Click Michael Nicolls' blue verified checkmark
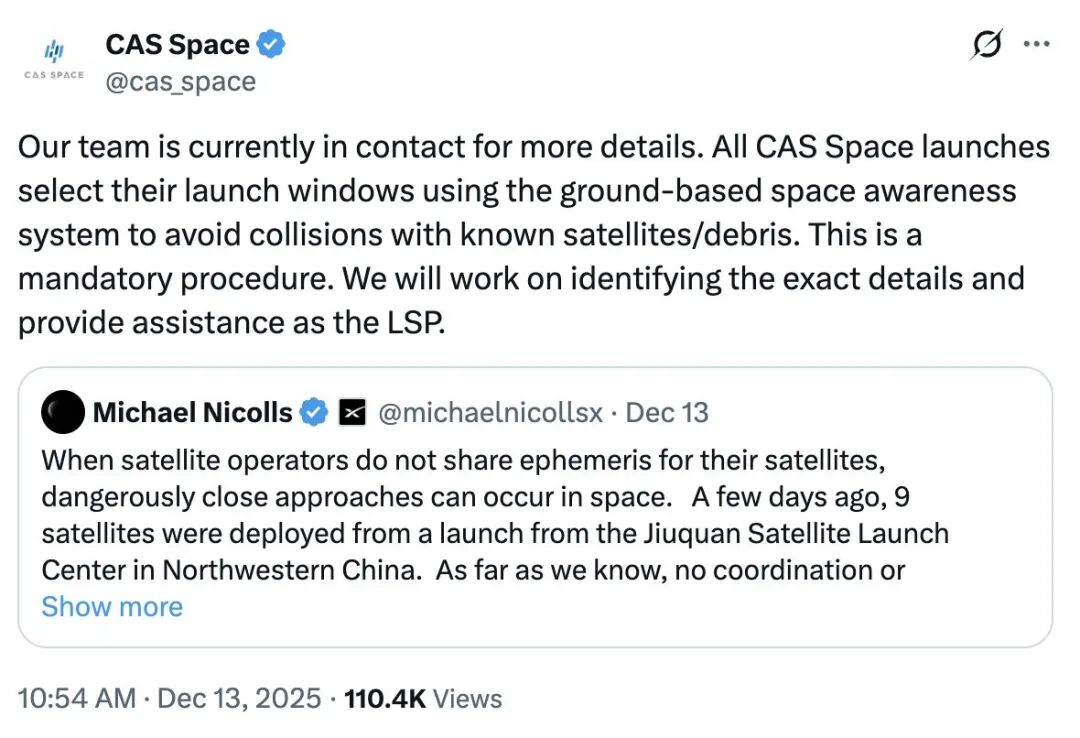Screen dimensions: 1080x738 click(315, 411)
